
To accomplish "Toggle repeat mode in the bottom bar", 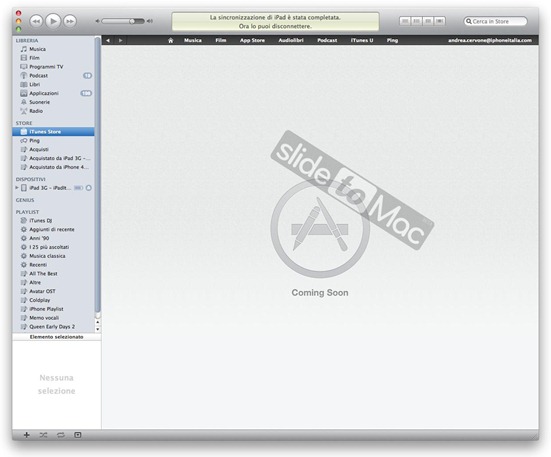I will 60,435.
